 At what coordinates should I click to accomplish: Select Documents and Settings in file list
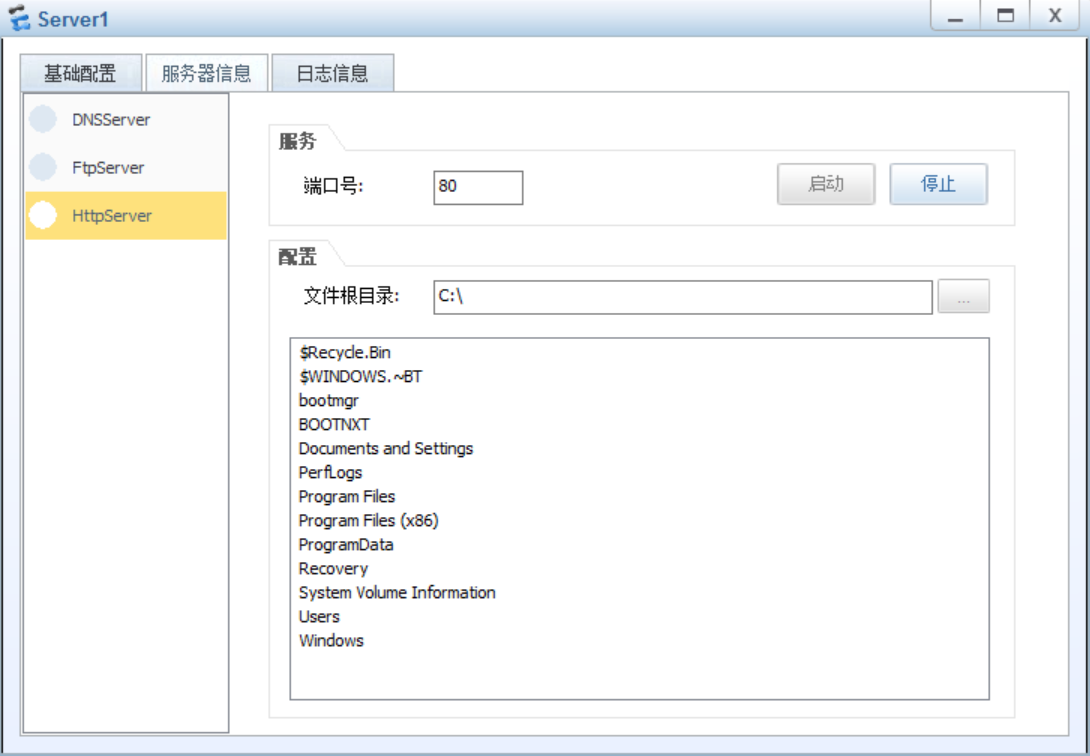(x=386, y=448)
